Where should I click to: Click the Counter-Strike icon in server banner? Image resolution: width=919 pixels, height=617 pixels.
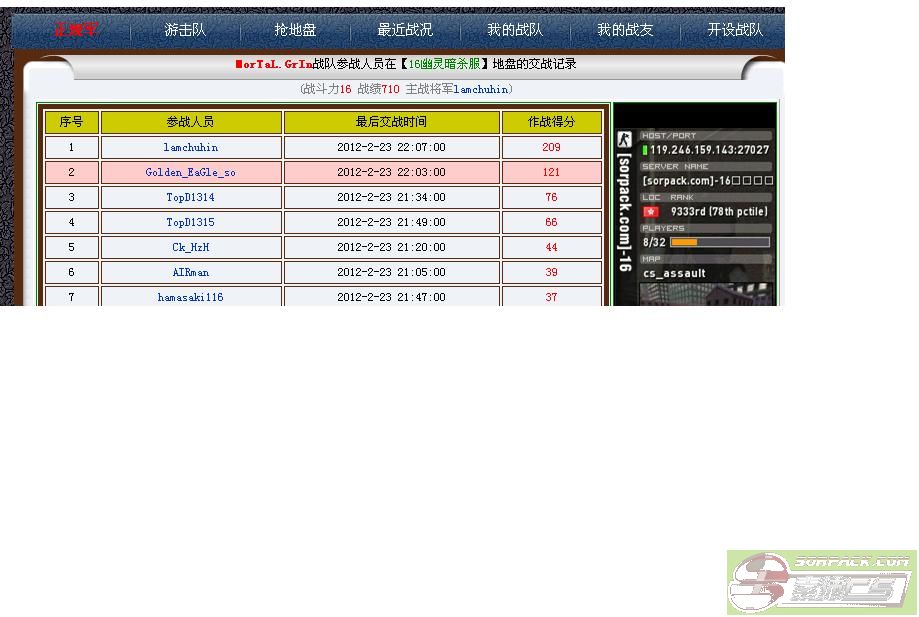click(x=624, y=140)
